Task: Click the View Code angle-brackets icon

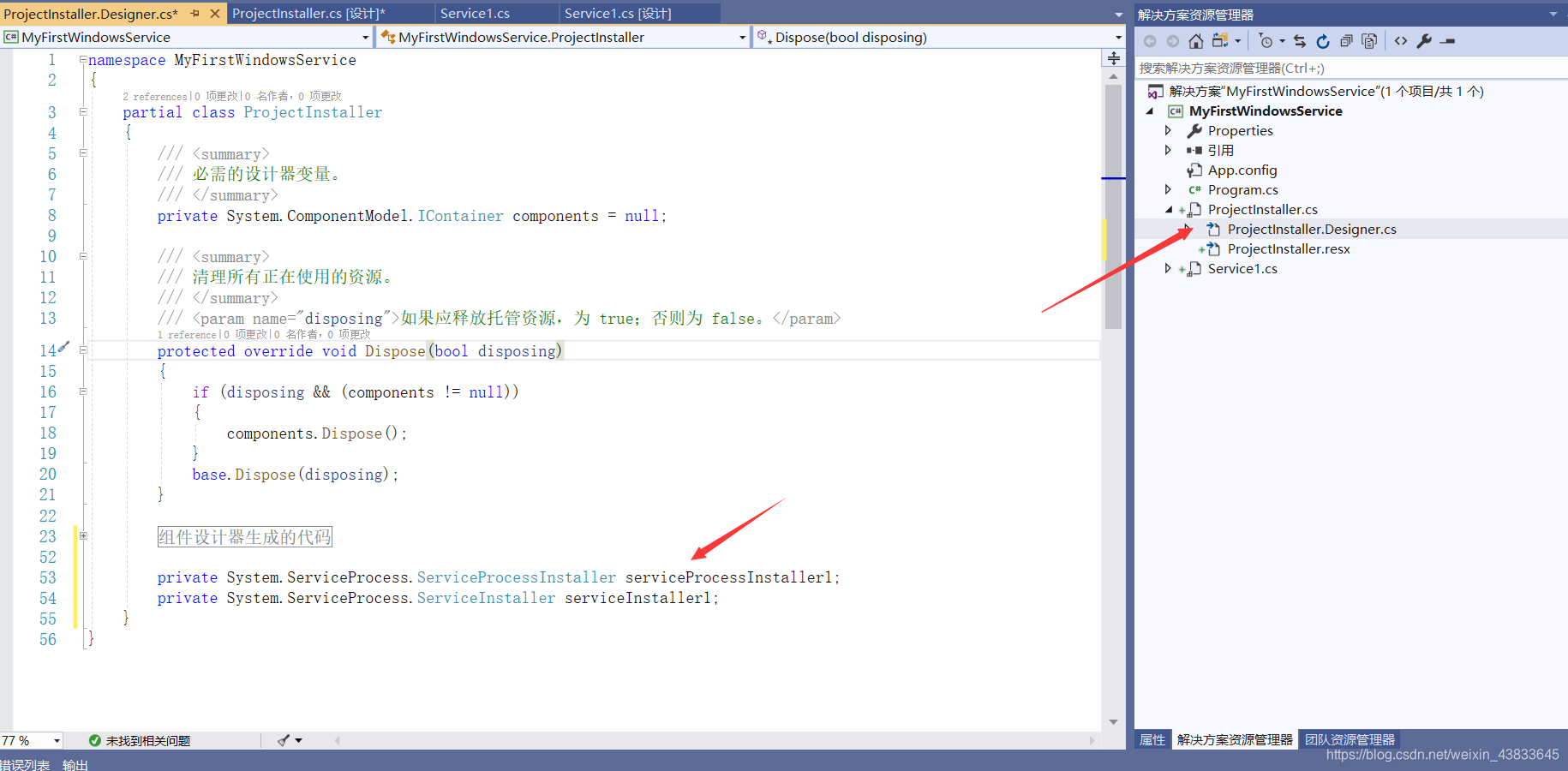Action: pos(1401,40)
